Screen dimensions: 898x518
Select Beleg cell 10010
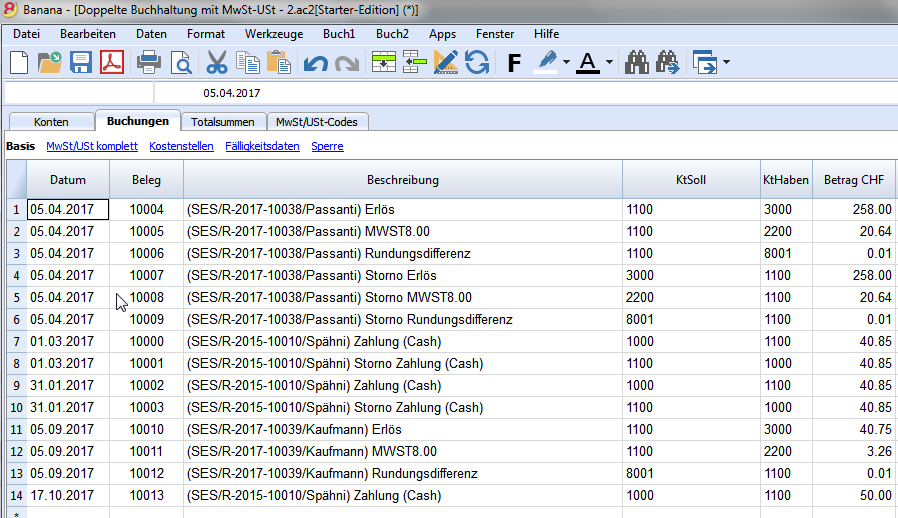coord(146,429)
